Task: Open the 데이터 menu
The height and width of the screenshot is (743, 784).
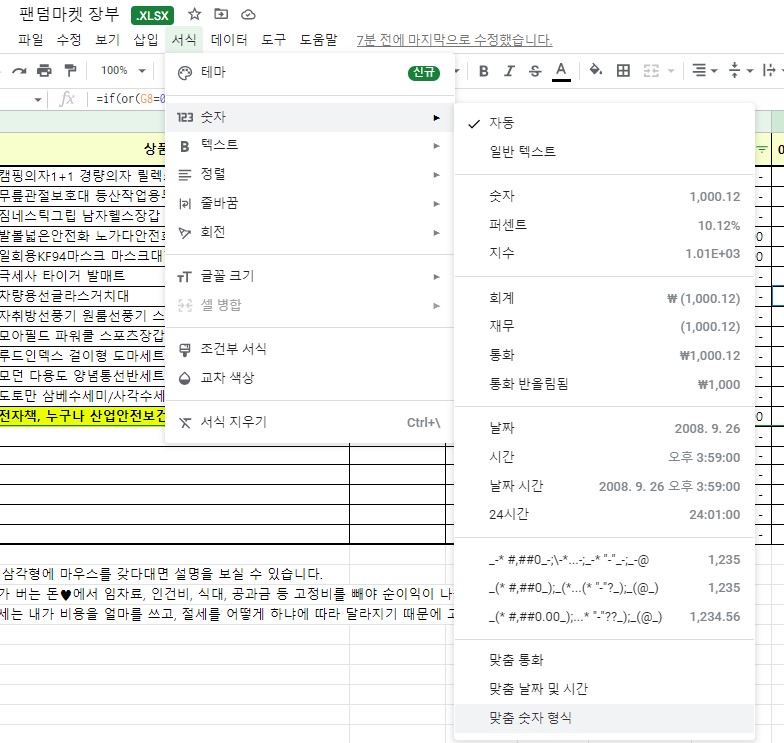Action: (229, 40)
